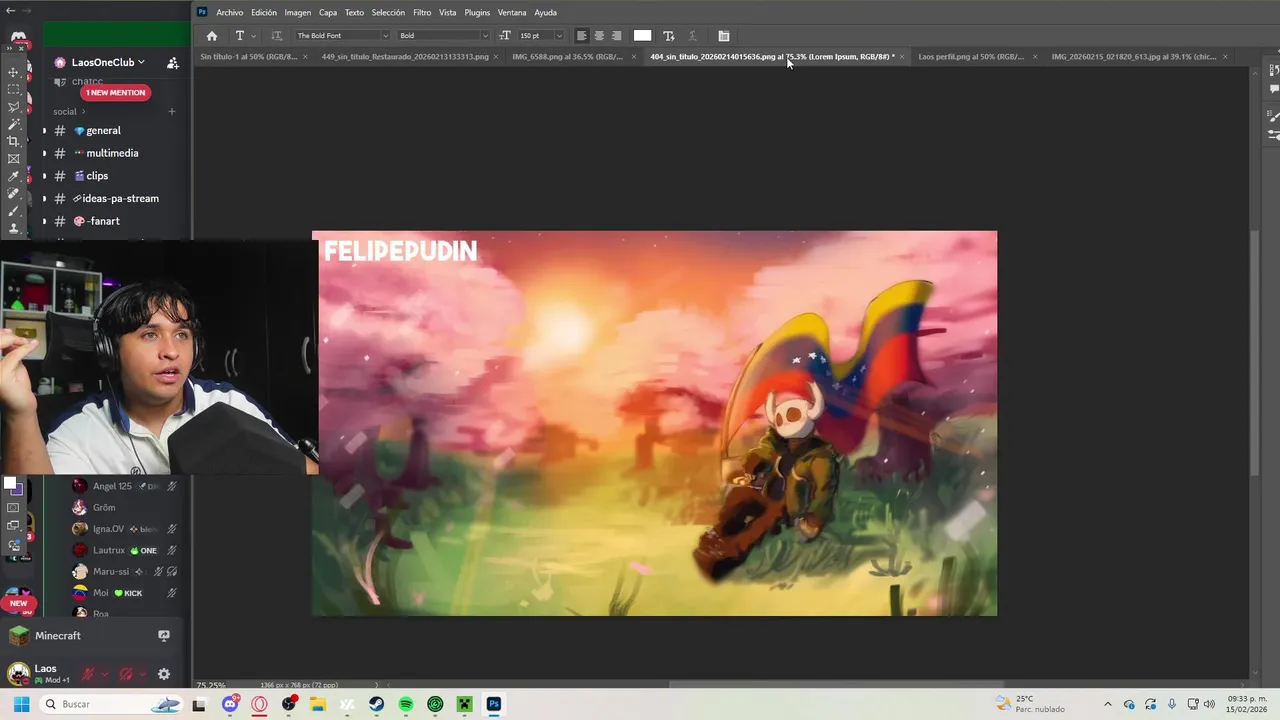Viewport: 1280px width, 720px height.
Task: Show hidden system tray icons chevron
Action: point(1107,704)
